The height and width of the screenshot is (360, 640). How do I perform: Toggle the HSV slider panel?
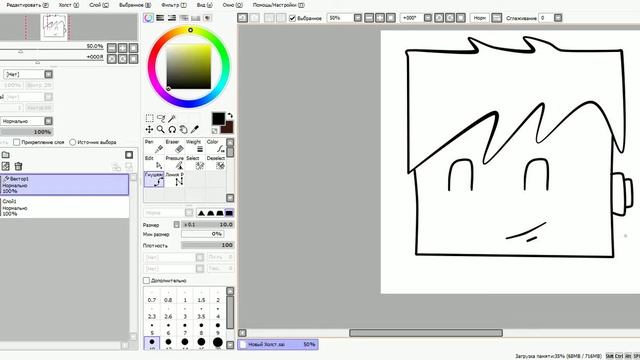pyautogui.click(x=172, y=18)
